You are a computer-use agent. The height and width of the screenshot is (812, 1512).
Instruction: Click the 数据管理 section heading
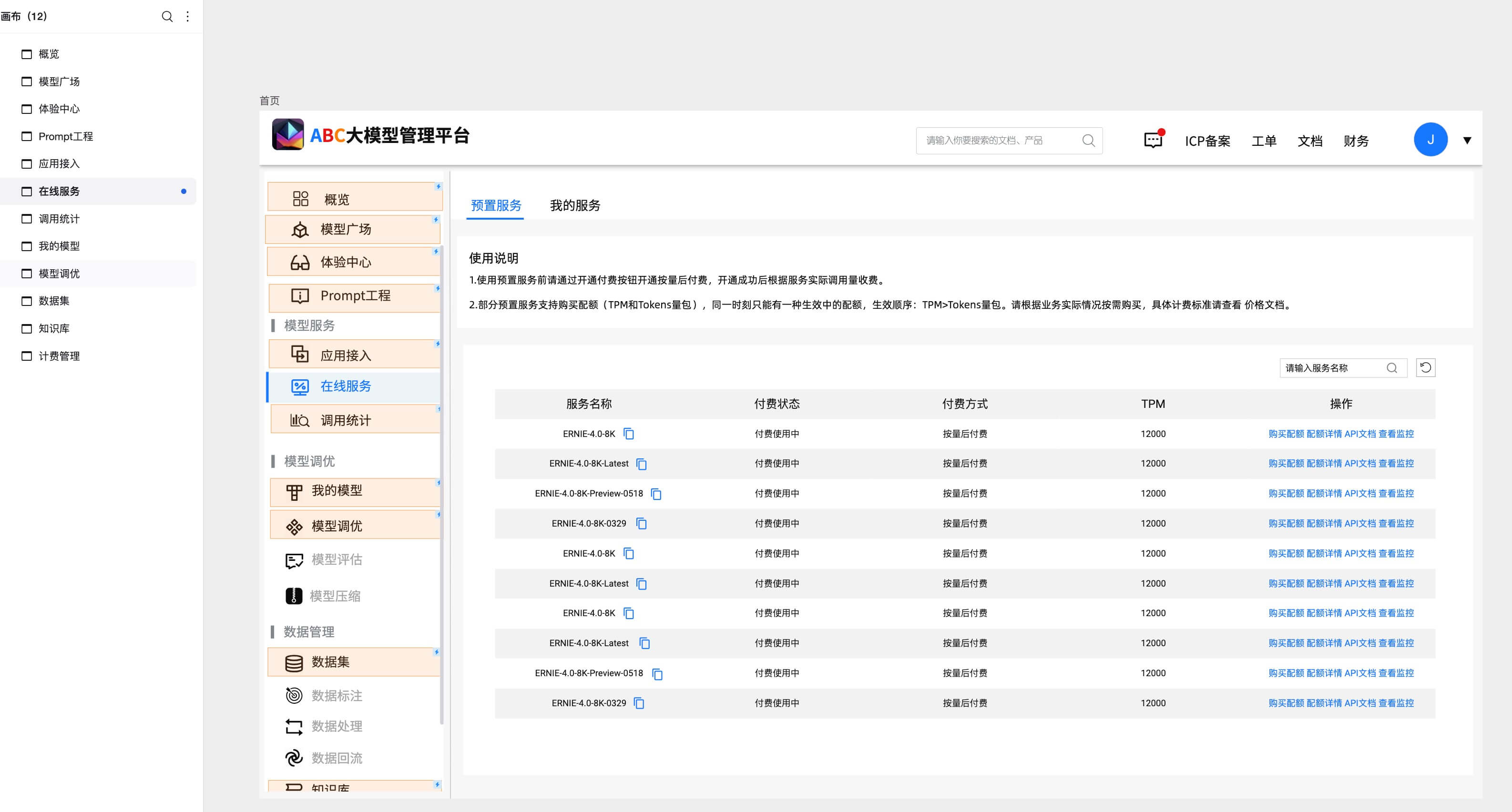click(309, 632)
